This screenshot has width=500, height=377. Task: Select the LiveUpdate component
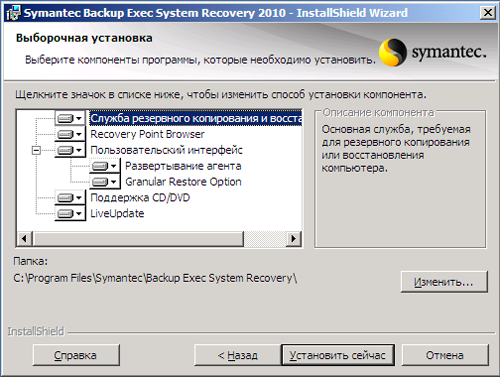pos(117,214)
